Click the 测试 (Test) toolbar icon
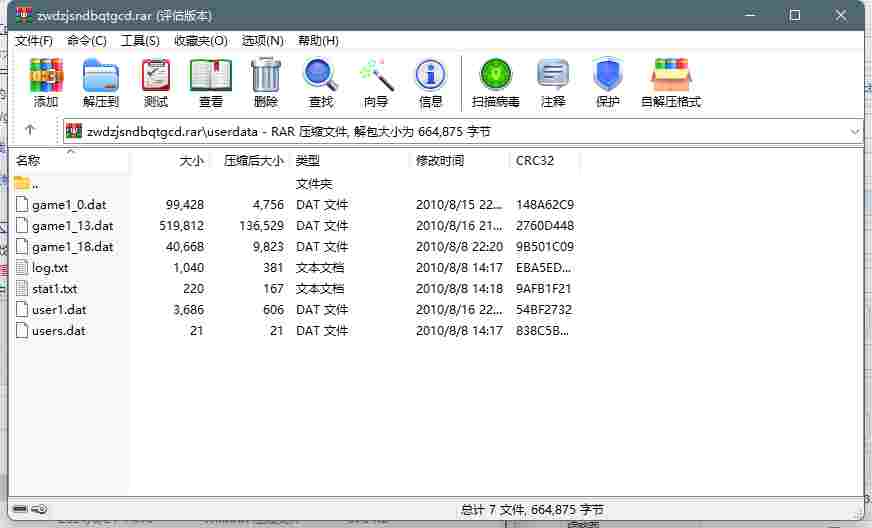The height and width of the screenshot is (528, 872). (x=156, y=75)
